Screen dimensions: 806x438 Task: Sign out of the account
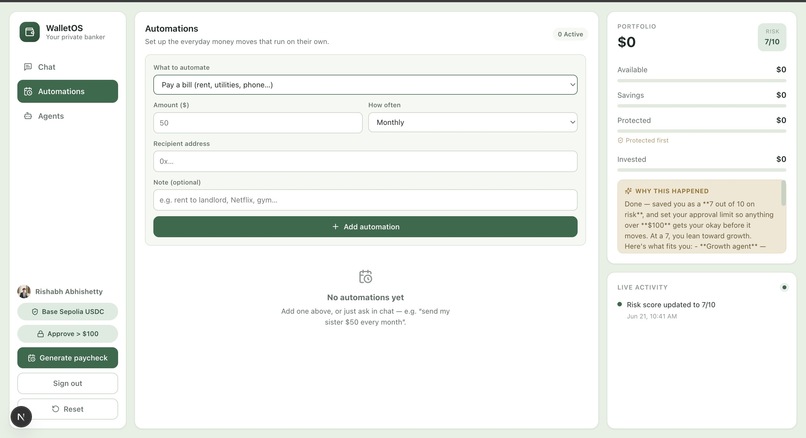(x=67, y=383)
